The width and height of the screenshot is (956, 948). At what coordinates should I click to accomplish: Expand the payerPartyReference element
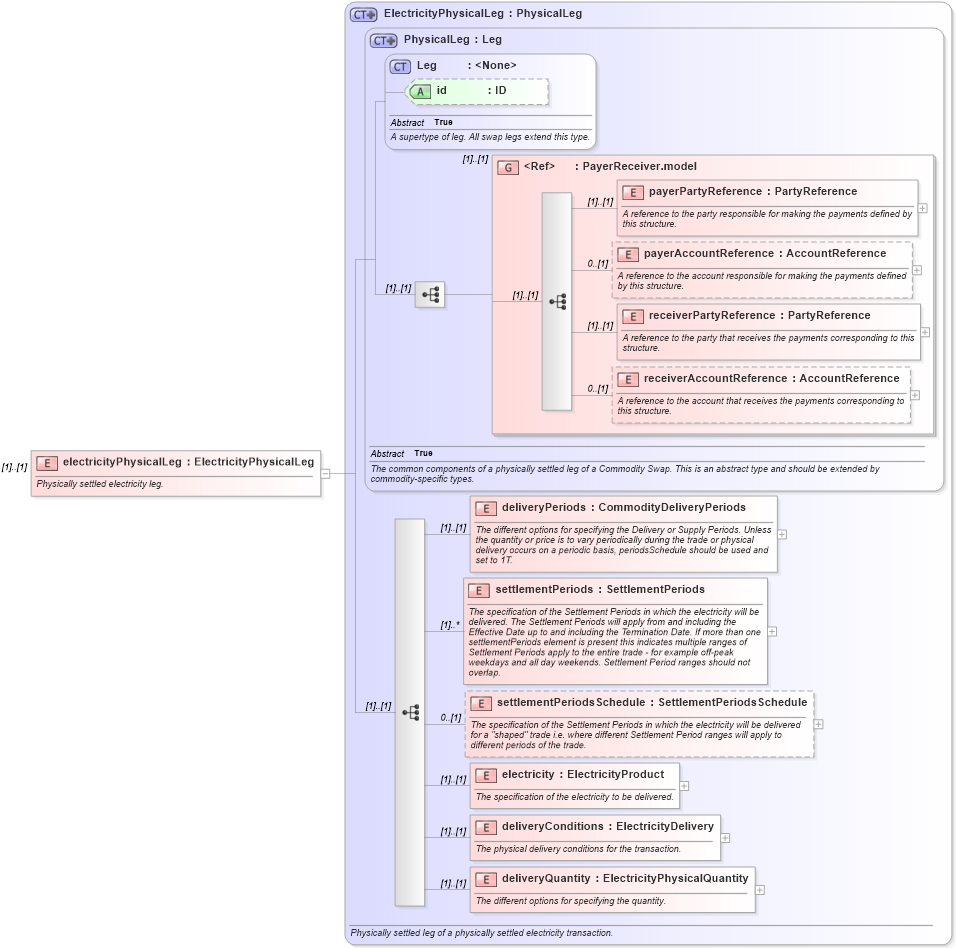pyautogui.click(x=923, y=208)
